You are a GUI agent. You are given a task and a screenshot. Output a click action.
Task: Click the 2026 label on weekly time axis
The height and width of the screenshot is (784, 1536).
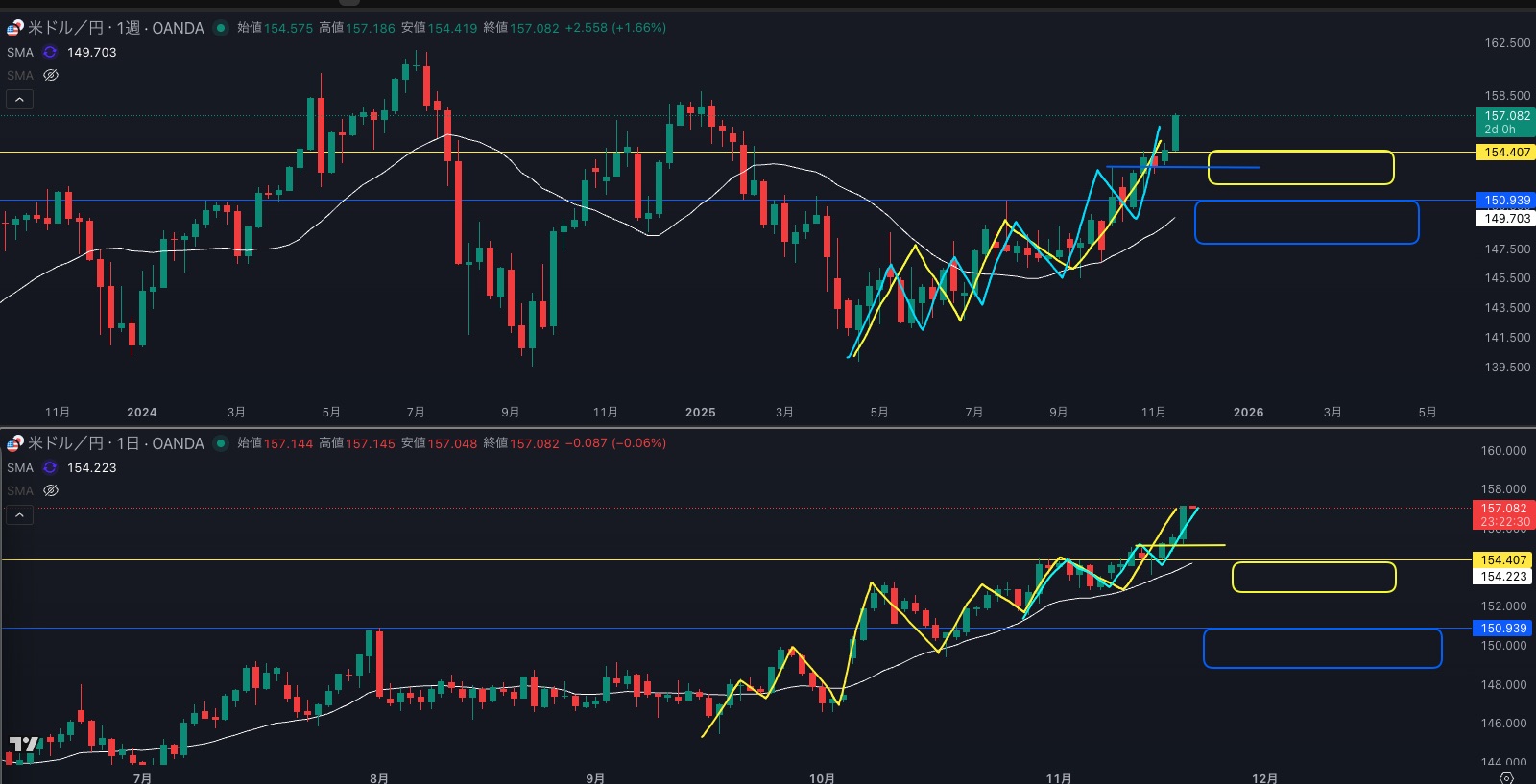1248,413
